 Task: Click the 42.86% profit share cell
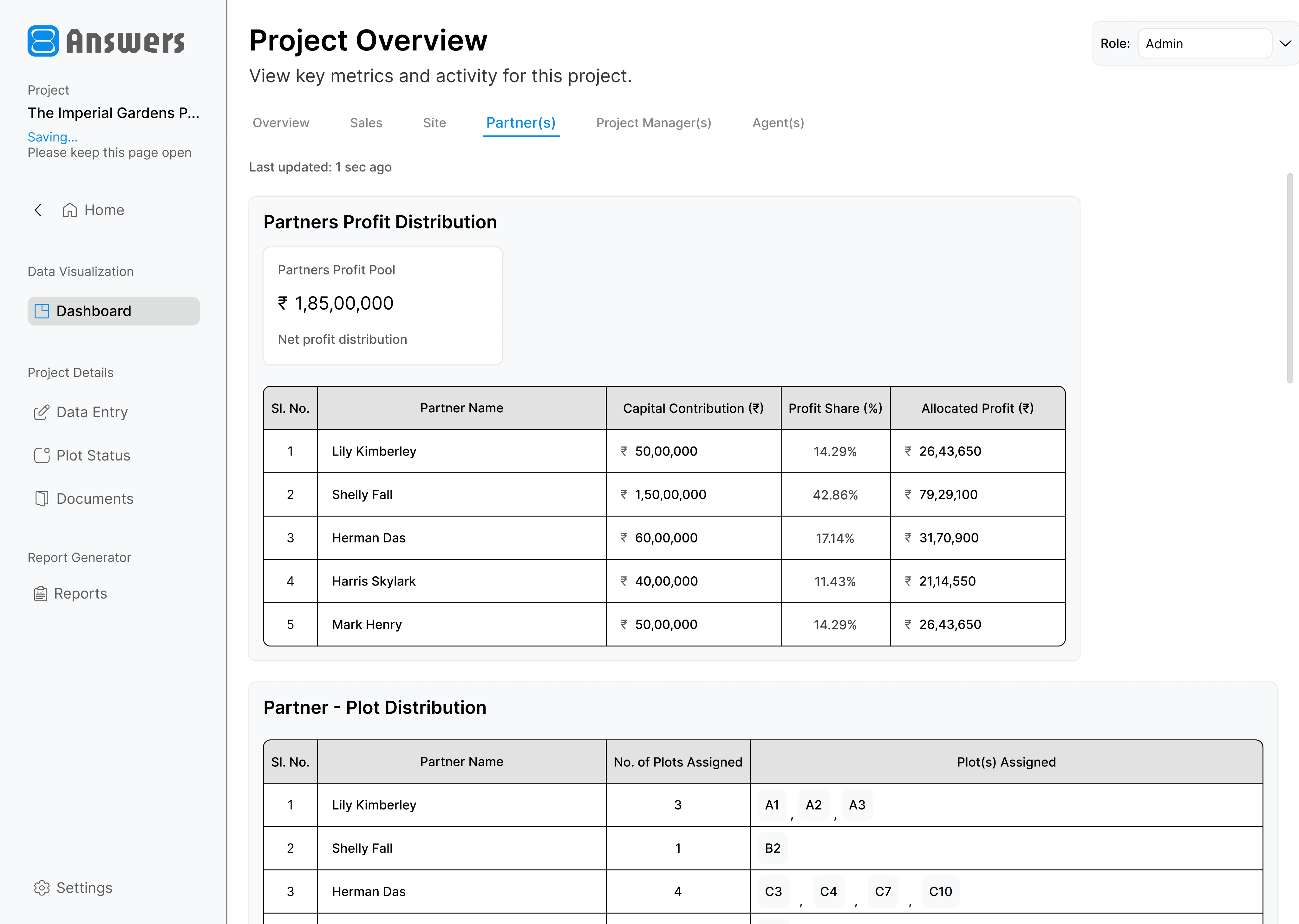coord(835,495)
